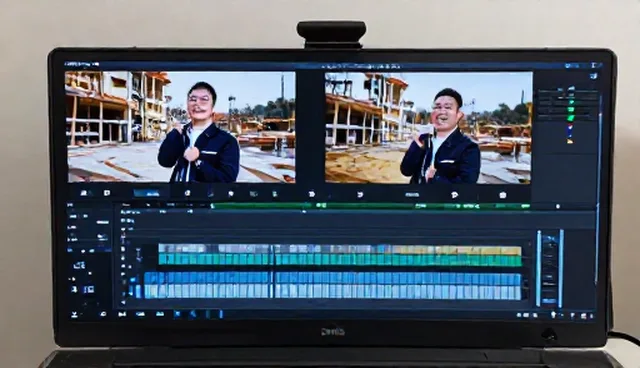Click the yellow marker icon in right panel
Viewport: 640px width, 368px height.
(x=570, y=141)
